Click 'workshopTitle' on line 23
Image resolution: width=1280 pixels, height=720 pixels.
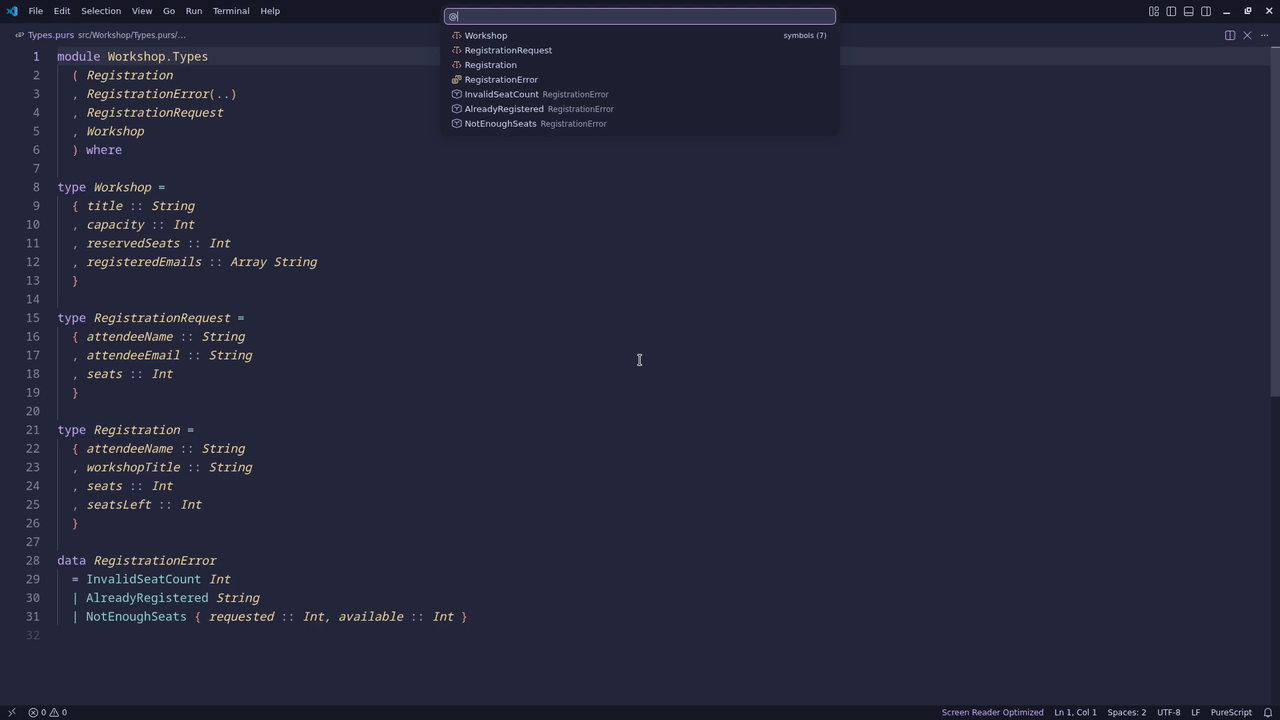tap(133, 467)
